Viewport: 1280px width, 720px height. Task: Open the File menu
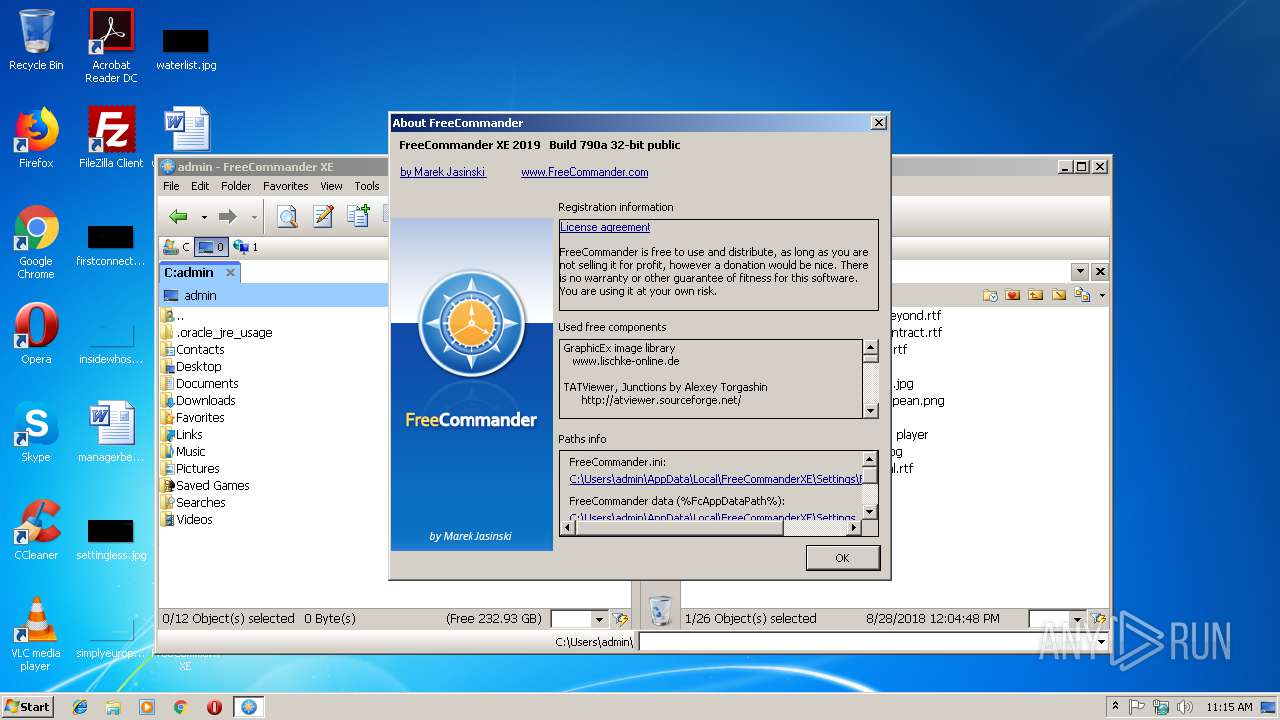click(171, 186)
